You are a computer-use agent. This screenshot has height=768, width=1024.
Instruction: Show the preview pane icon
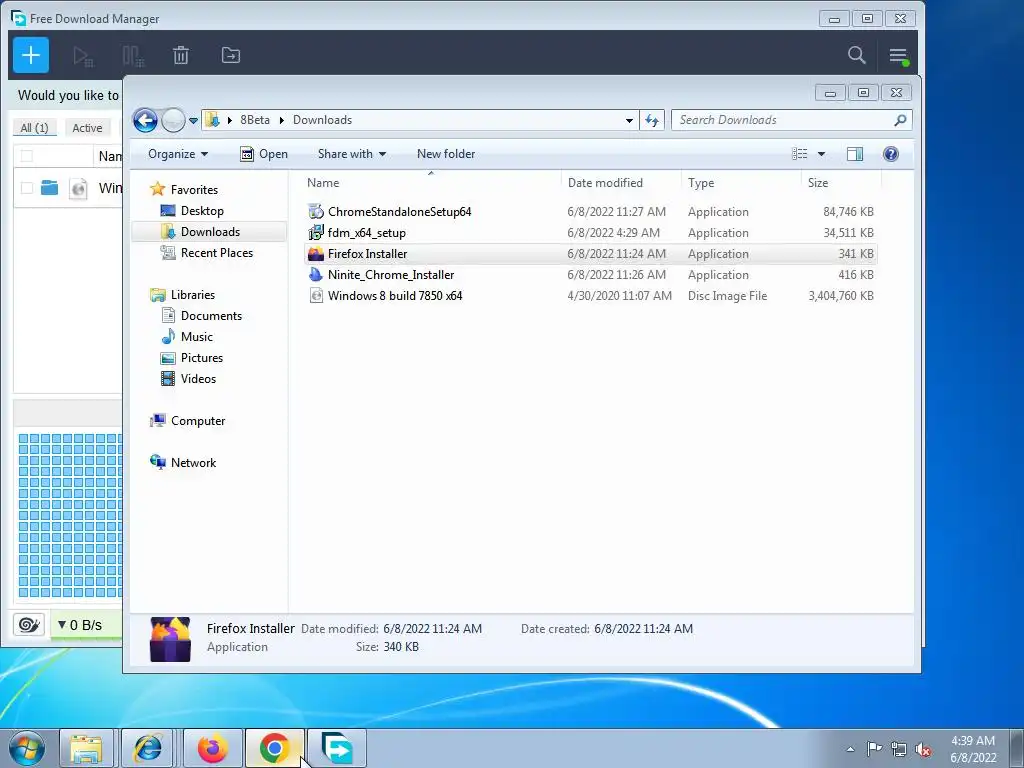pos(854,153)
